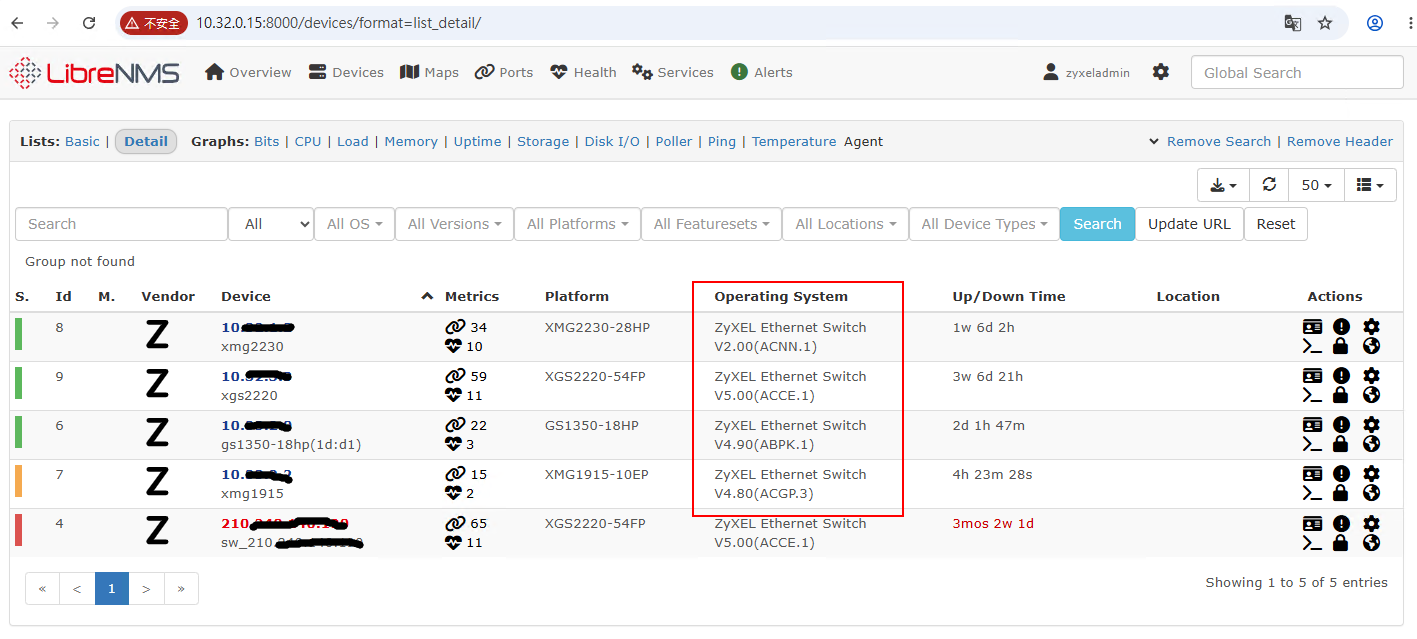Click the lock HTTPS icon for xmg2230
Image resolution: width=1417 pixels, height=639 pixels.
[1341, 346]
